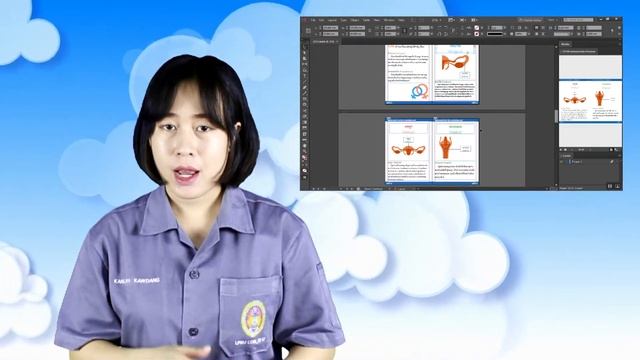Open the workspace switcher dropdown
The height and width of the screenshot is (360, 640).
(530, 20)
